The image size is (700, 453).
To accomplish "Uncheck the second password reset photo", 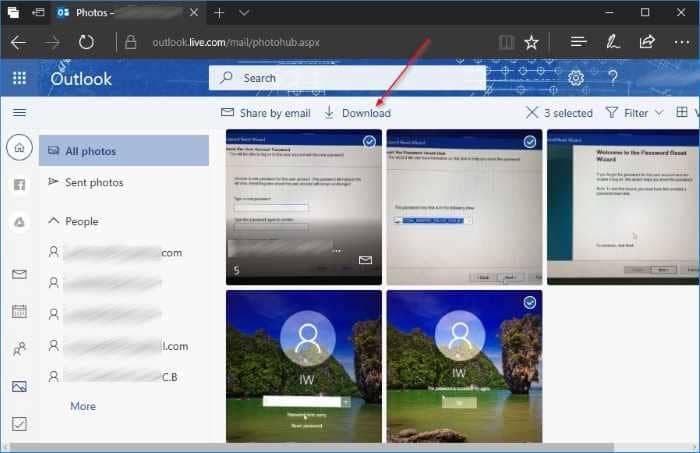I will click(x=530, y=142).
